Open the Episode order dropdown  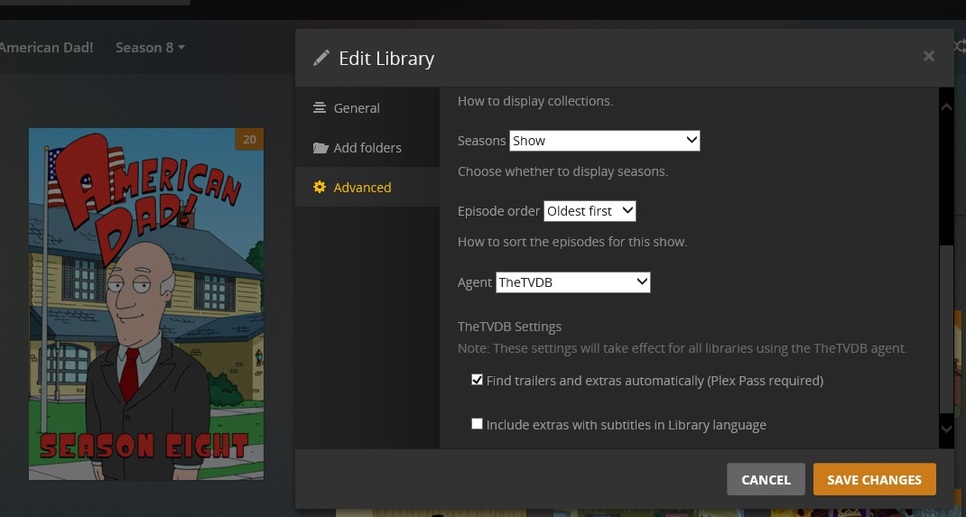pos(590,211)
